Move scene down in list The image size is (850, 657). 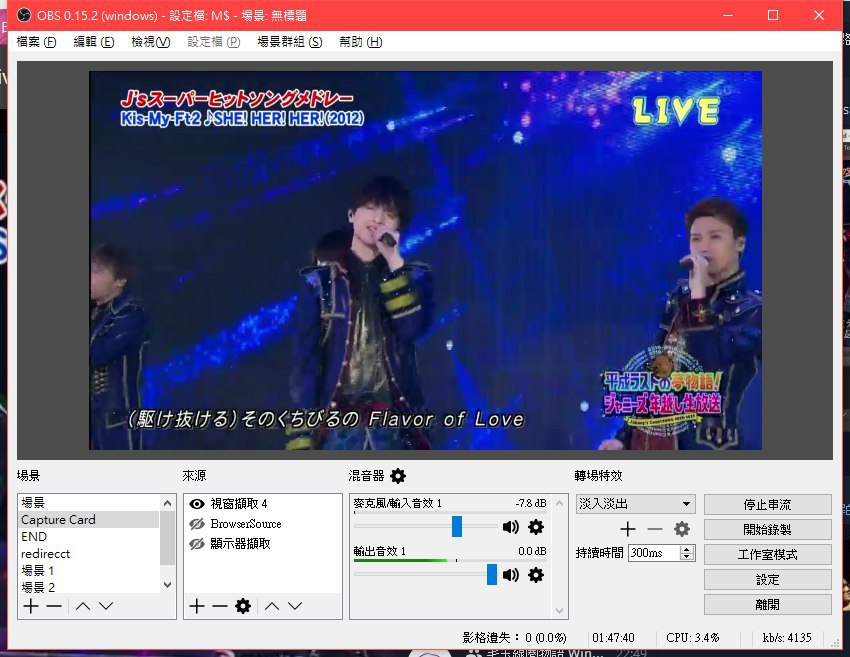click(106, 606)
